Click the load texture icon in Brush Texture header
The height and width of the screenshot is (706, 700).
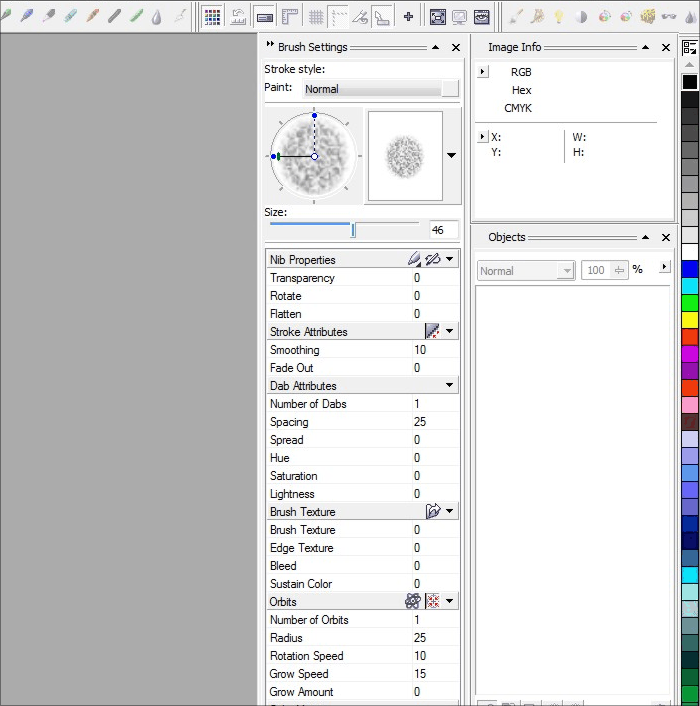point(433,512)
